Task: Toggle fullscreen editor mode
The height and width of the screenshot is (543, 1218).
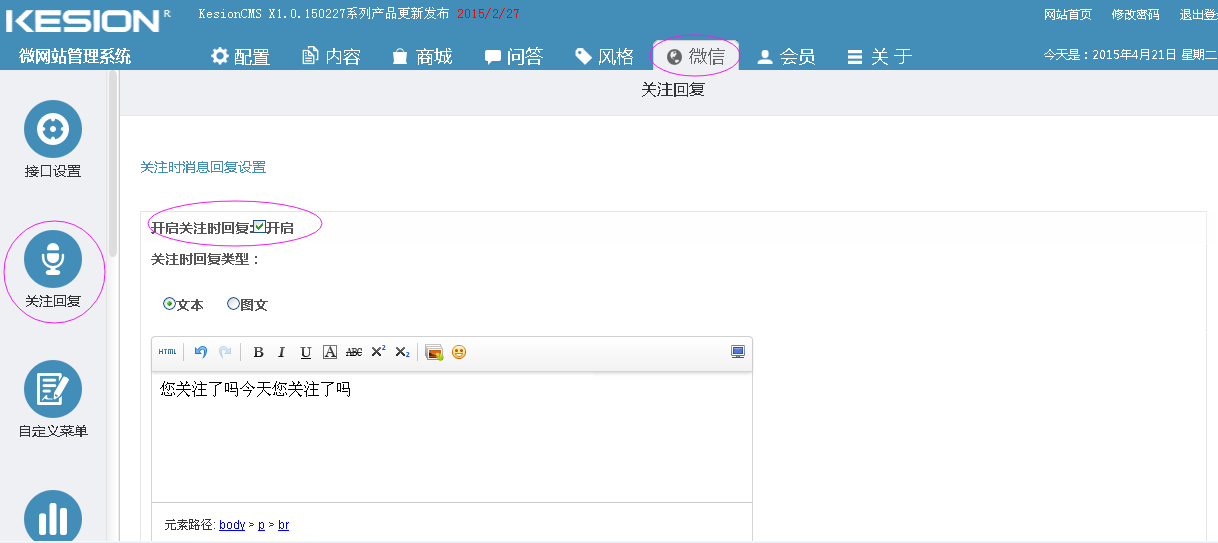Action: [x=738, y=352]
